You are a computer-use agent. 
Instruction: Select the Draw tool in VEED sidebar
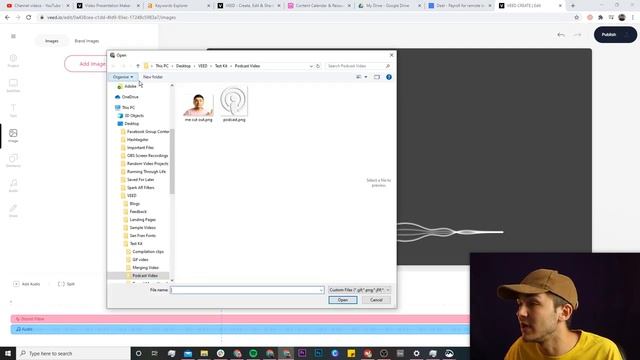(x=13, y=211)
